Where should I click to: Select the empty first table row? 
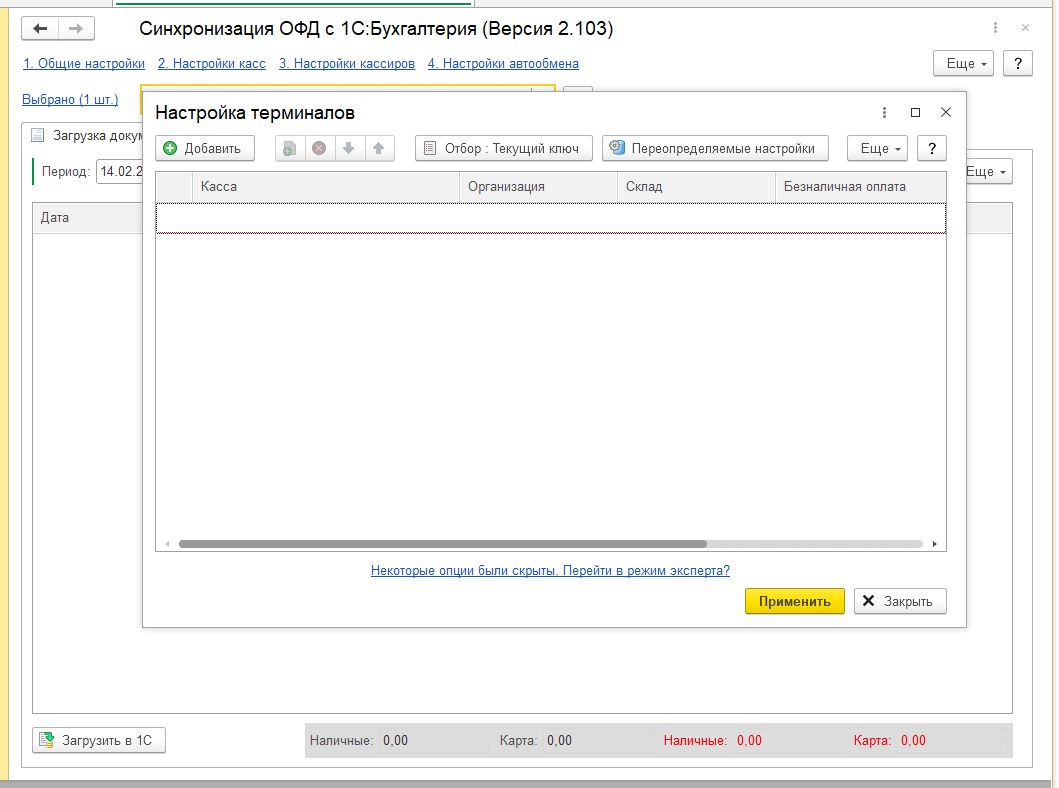pyautogui.click(x=550, y=218)
